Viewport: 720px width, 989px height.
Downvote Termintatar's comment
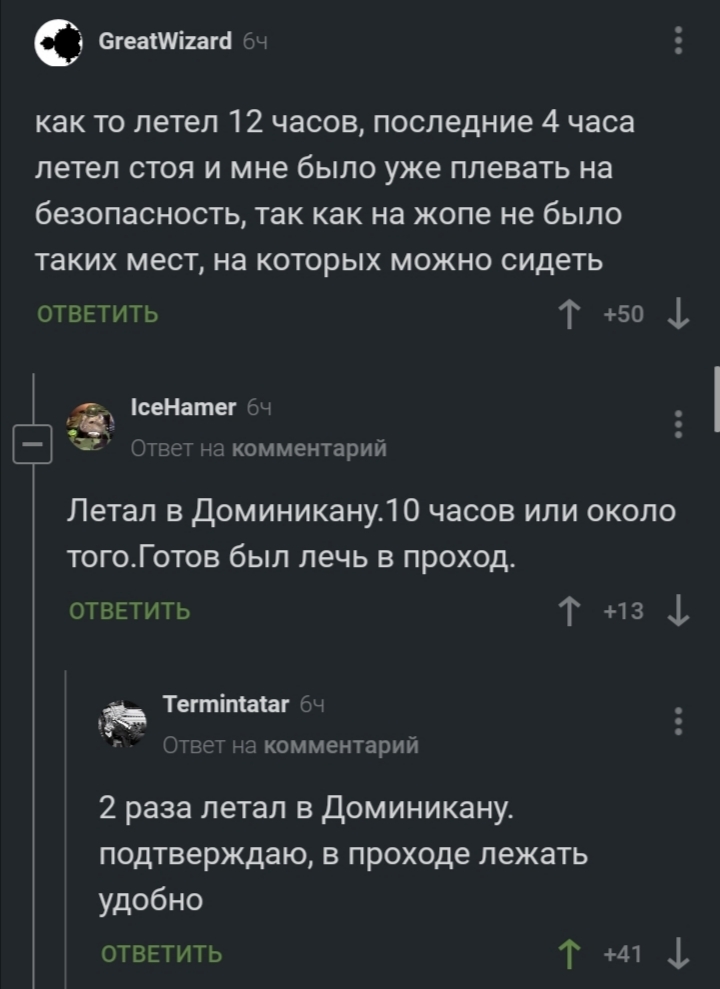677,953
